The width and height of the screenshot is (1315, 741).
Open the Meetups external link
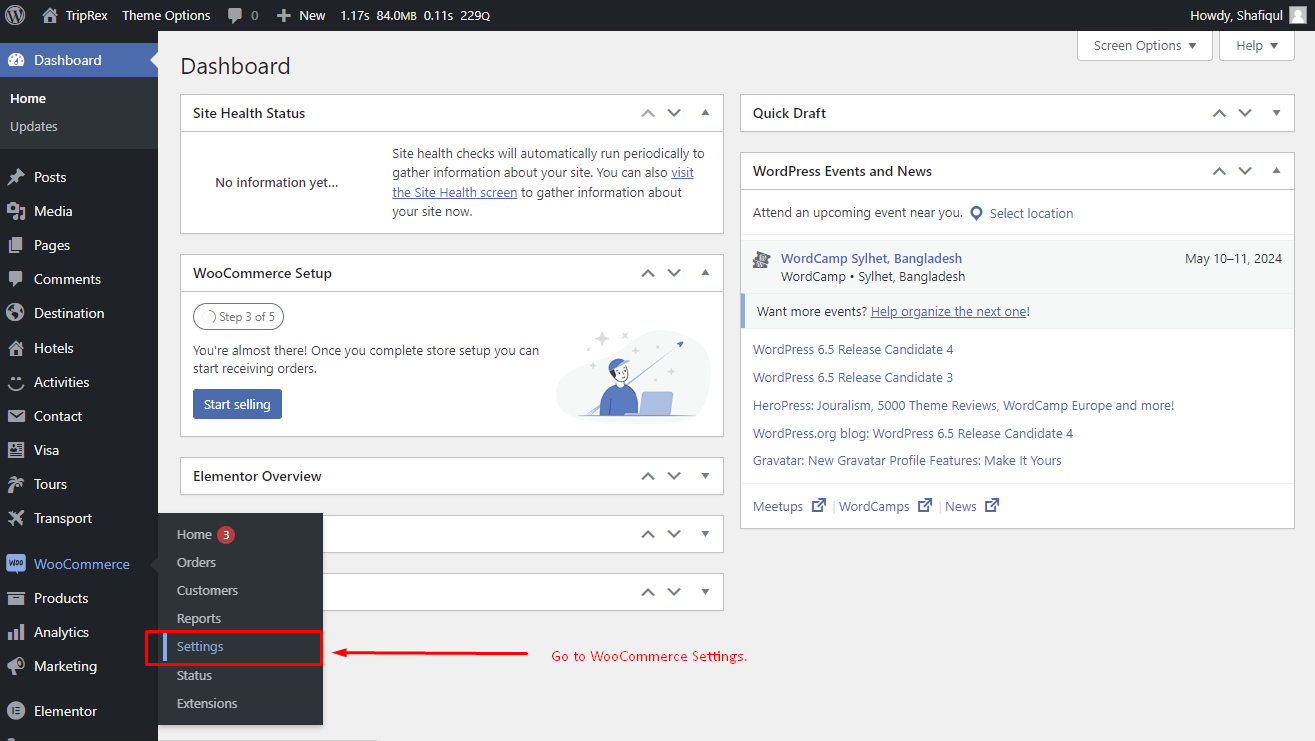pyautogui.click(x=789, y=506)
